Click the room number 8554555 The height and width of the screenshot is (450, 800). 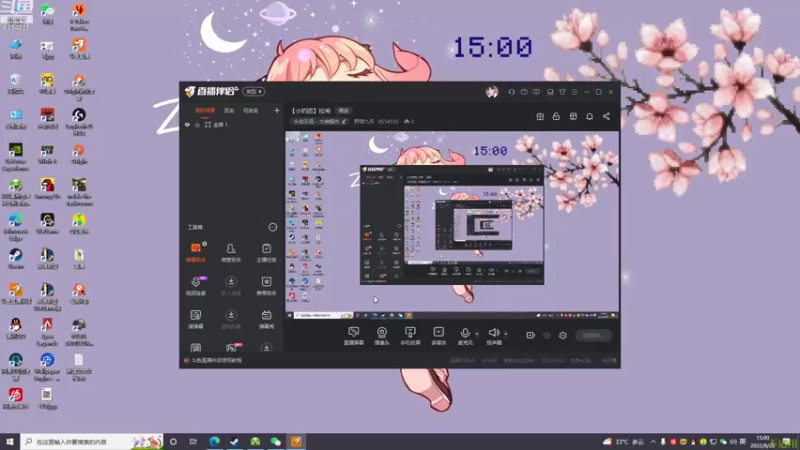[x=388, y=122]
